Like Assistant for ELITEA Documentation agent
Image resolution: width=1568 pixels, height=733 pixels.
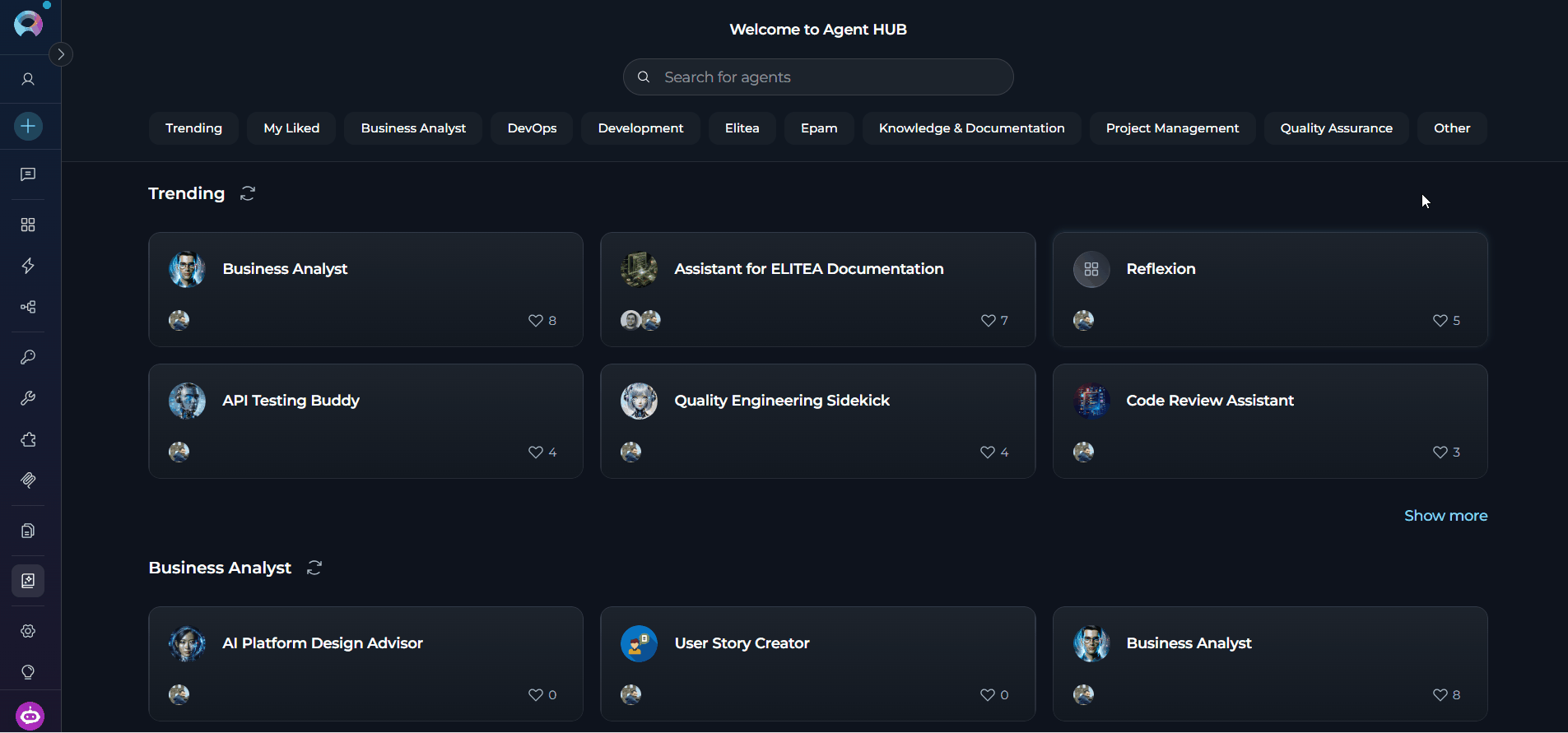pos(988,321)
